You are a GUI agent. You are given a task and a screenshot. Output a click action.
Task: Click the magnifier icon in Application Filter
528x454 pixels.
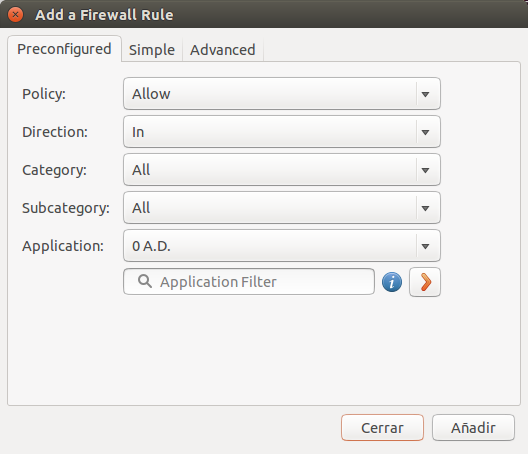click(145, 281)
